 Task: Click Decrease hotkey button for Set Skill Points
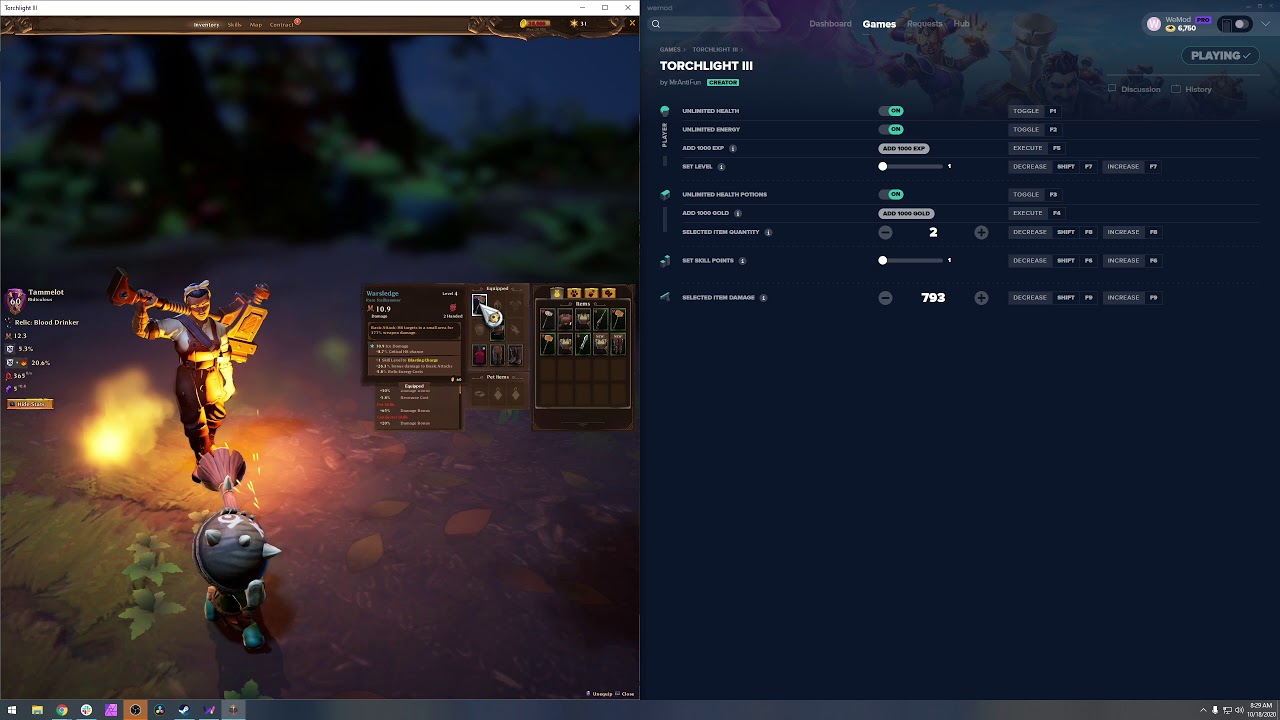(1029, 261)
